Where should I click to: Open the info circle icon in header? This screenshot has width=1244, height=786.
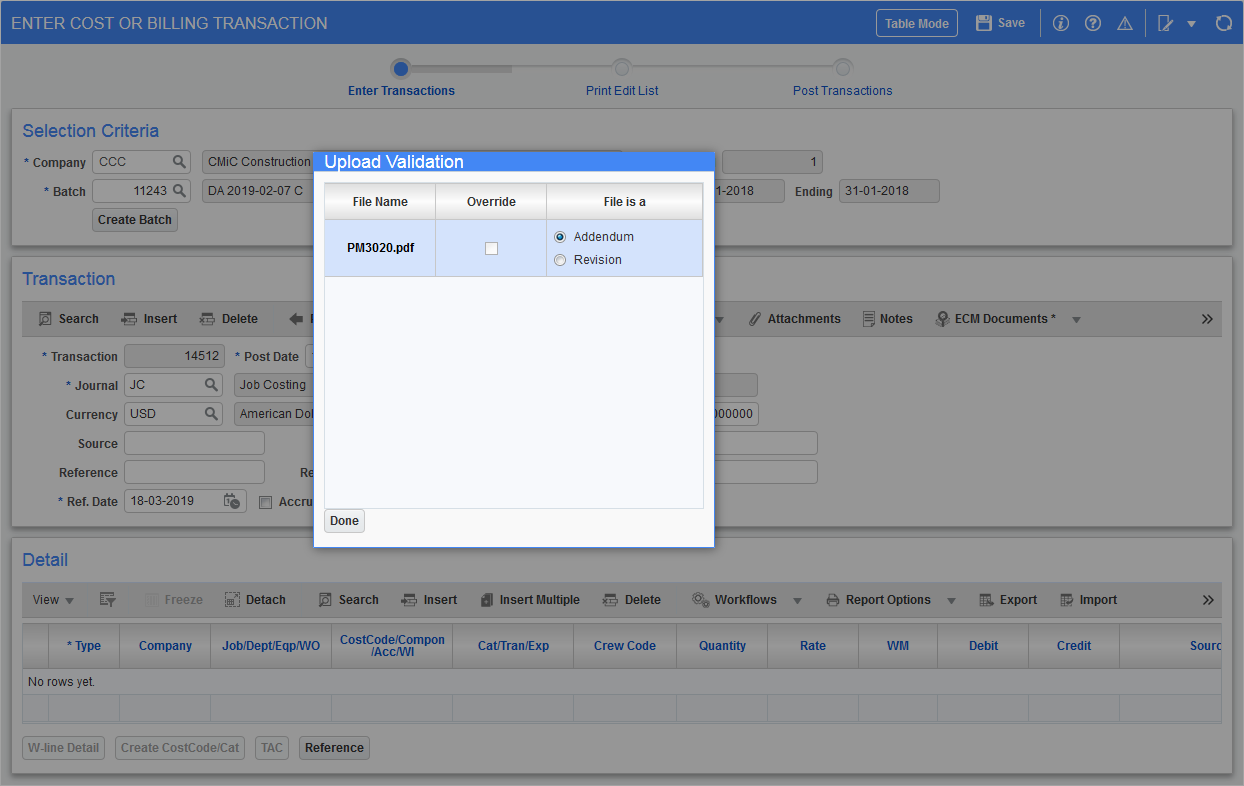point(1061,23)
